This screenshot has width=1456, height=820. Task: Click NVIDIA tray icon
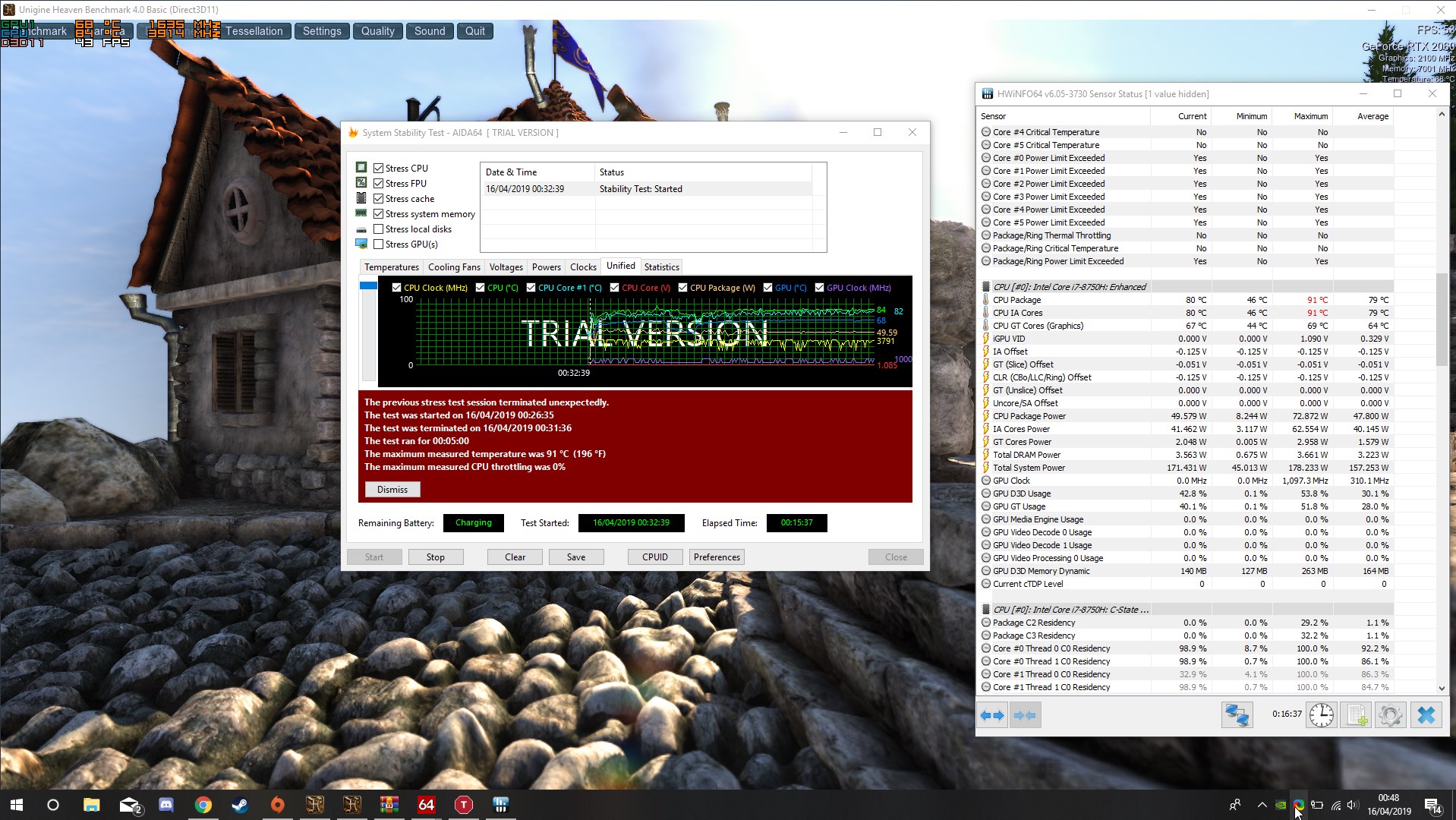1281,805
